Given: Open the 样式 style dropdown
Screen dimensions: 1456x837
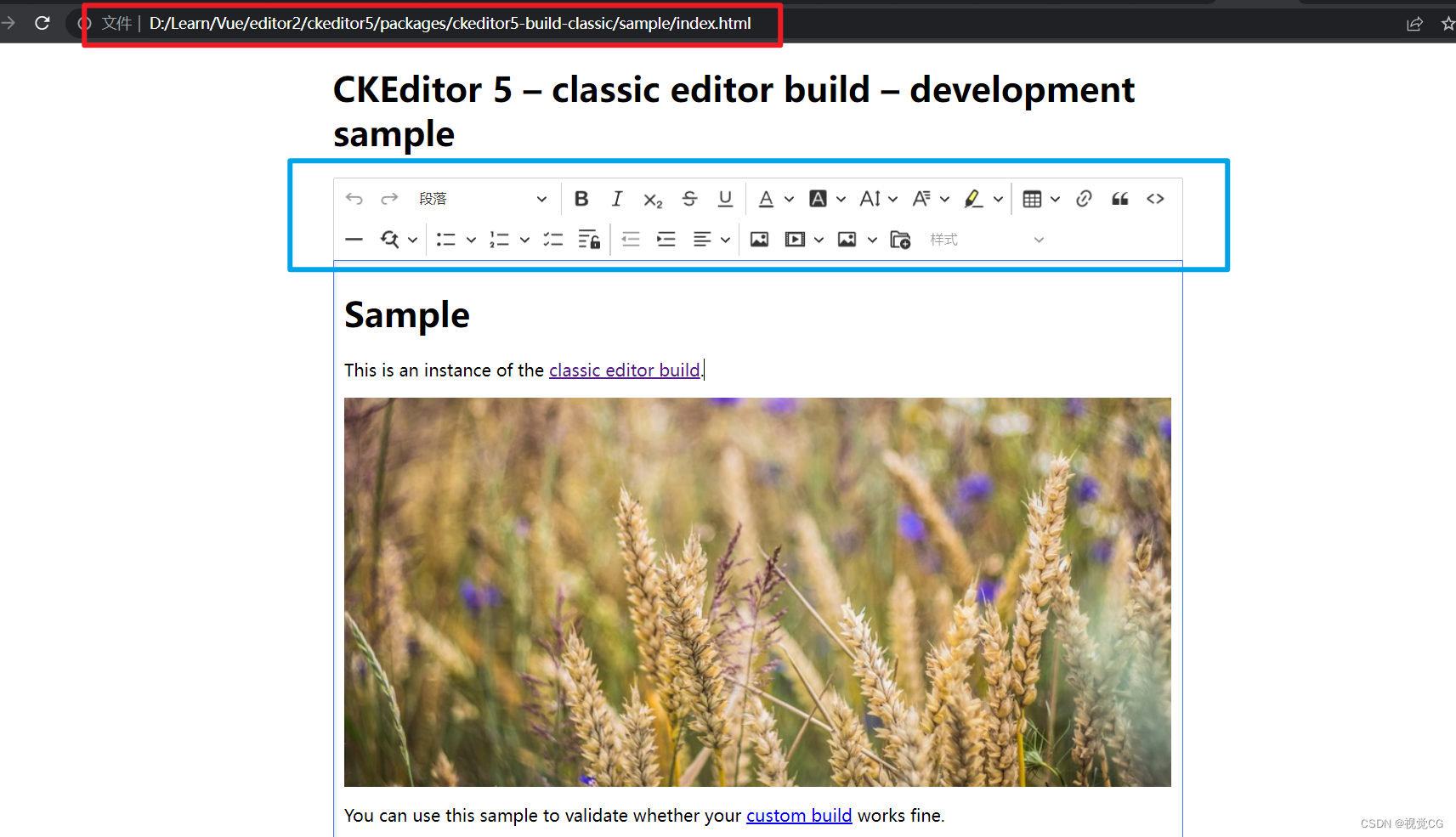Looking at the screenshot, I should click(987, 240).
